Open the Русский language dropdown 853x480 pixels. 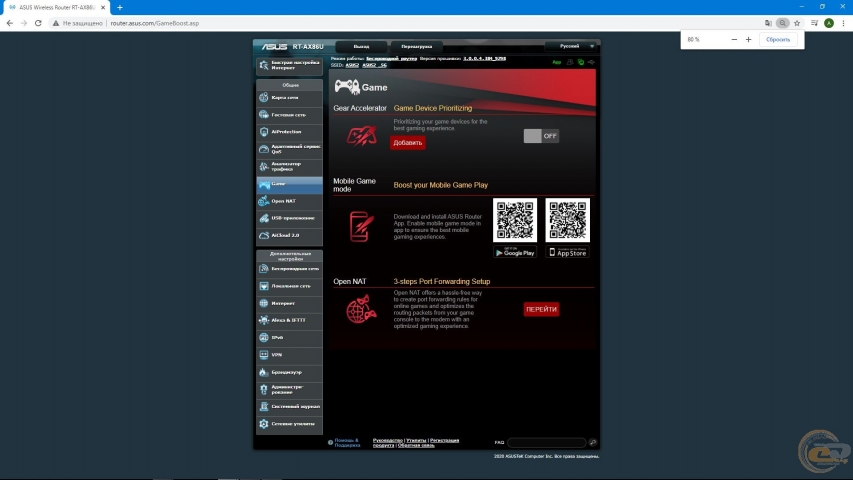(x=572, y=46)
